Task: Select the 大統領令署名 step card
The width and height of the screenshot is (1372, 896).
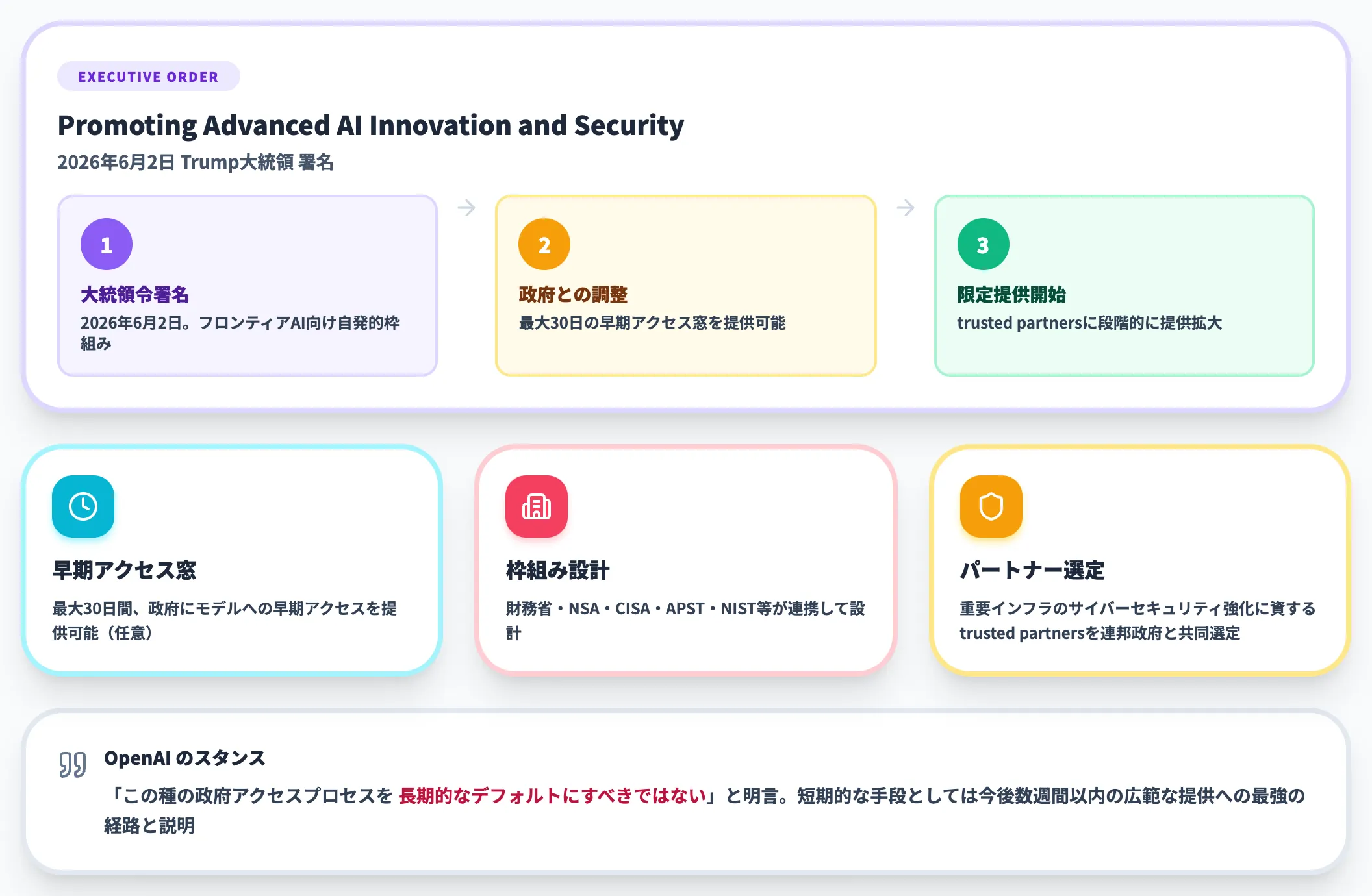Action: (x=248, y=286)
